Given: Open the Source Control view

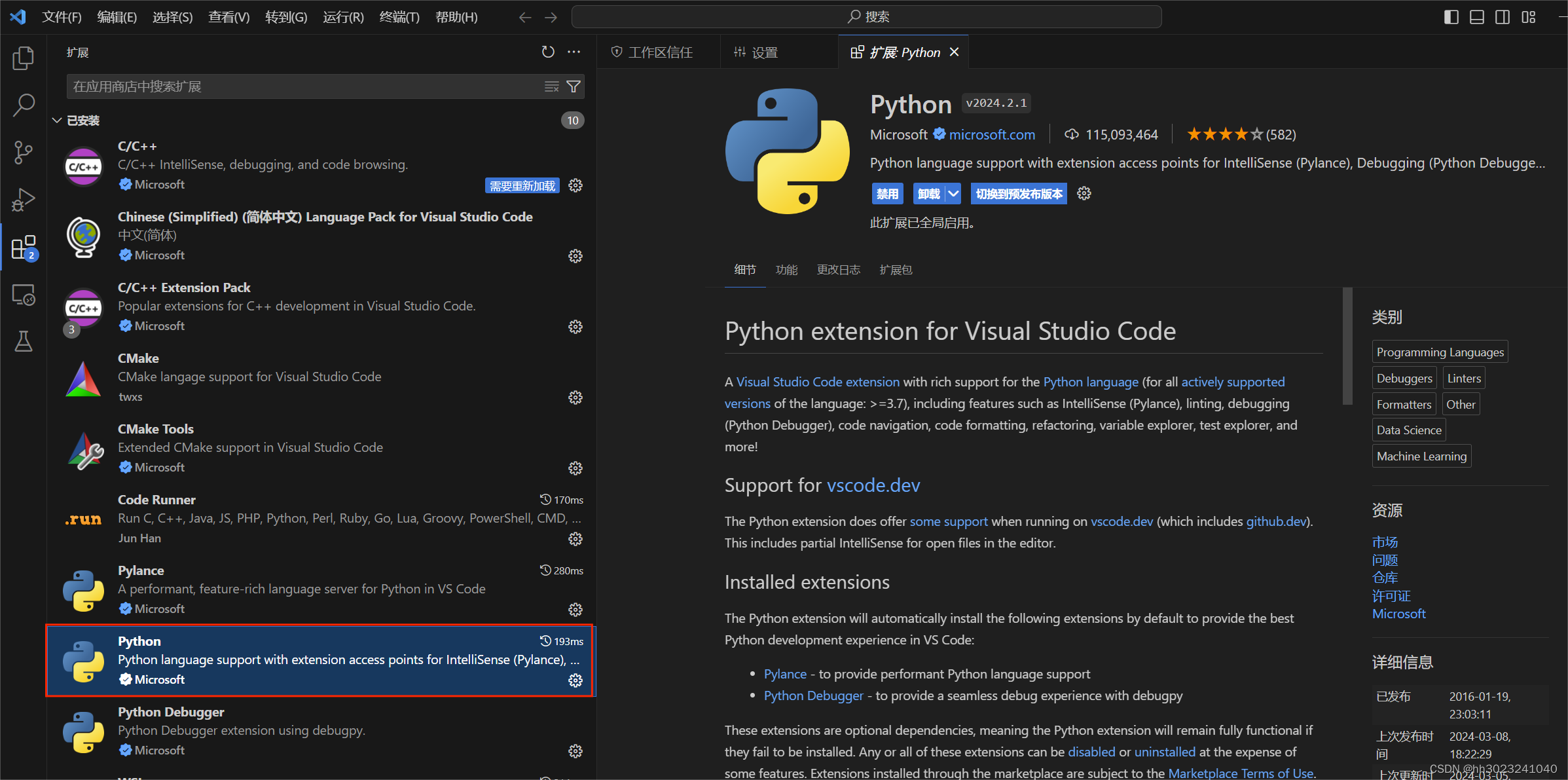Looking at the screenshot, I should point(23,152).
